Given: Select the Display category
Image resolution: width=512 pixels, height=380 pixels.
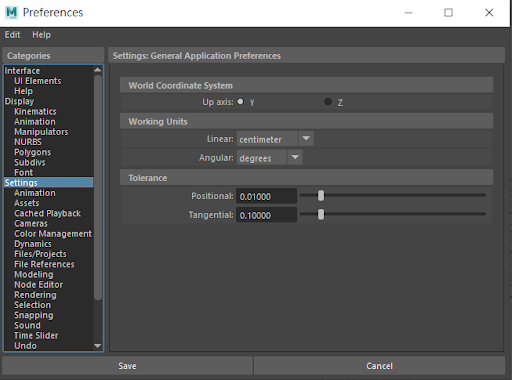Looking at the screenshot, I should [x=19, y=101].
